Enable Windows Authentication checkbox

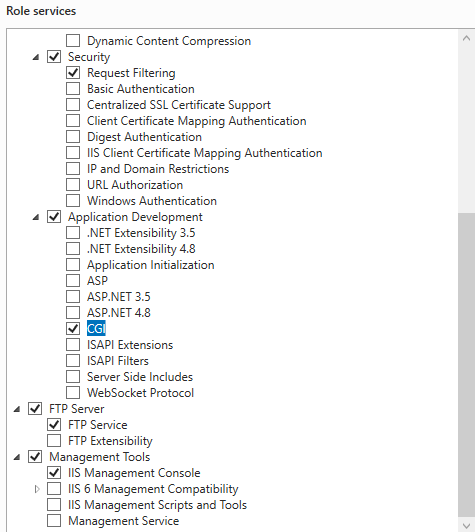[73, 201]
